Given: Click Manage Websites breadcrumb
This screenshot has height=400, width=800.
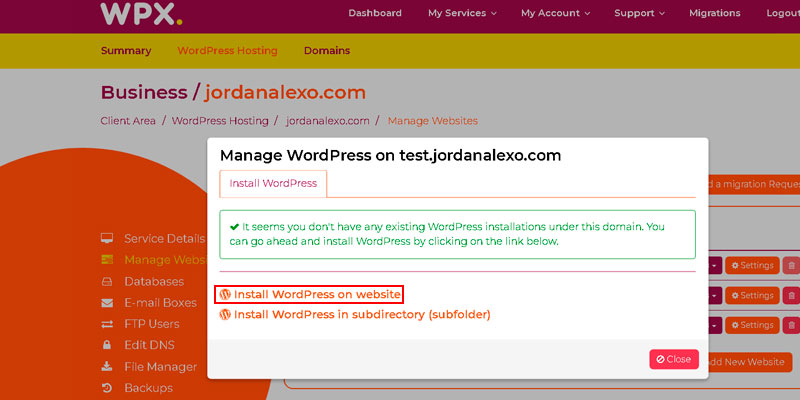Looking at the screenshot, I should click(433, 121).
